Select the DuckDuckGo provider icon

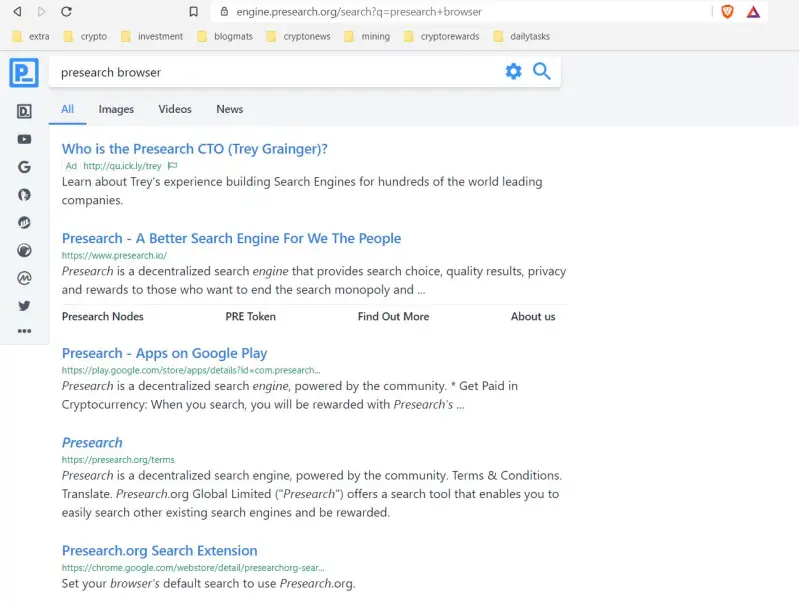(x=24, y=195)
